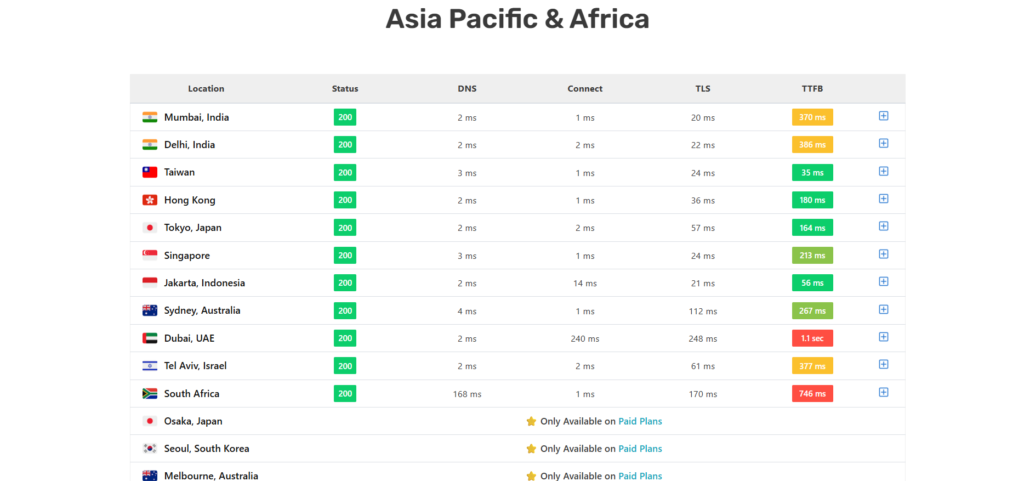Click the Israel flag beside Tel Aviv

coord(150,366)
